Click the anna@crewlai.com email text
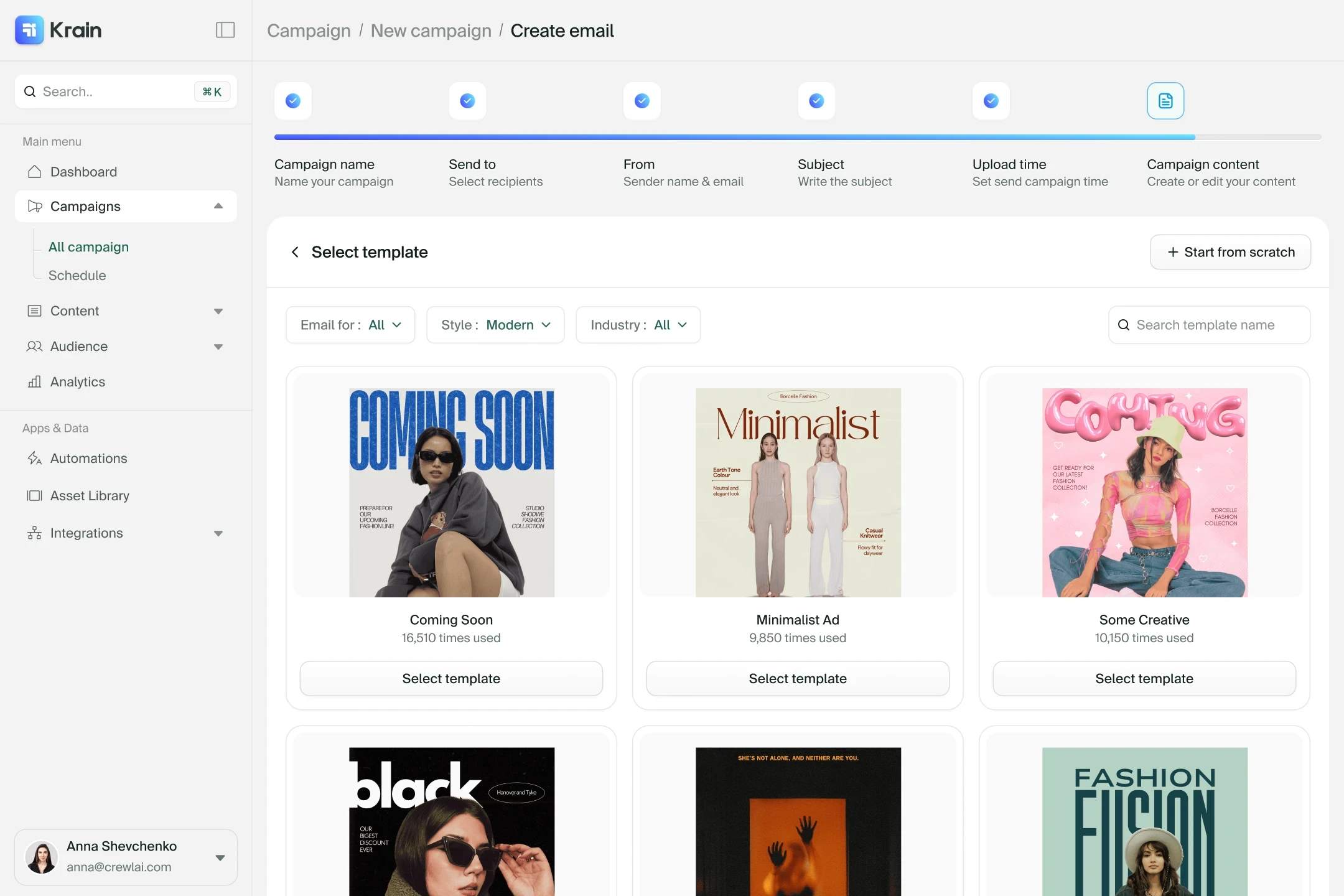The height and width of the screenshot is (896, 1344). [119, 867]
